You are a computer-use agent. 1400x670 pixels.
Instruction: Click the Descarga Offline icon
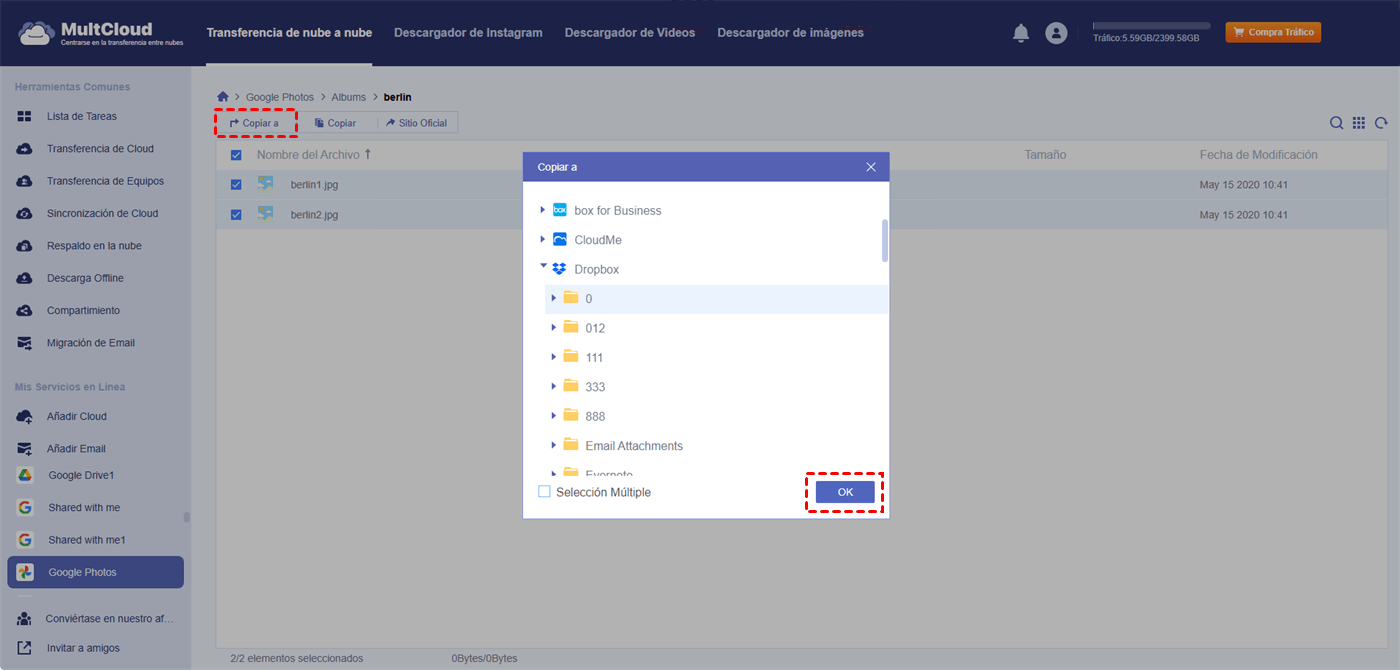(x=25, y=278)
